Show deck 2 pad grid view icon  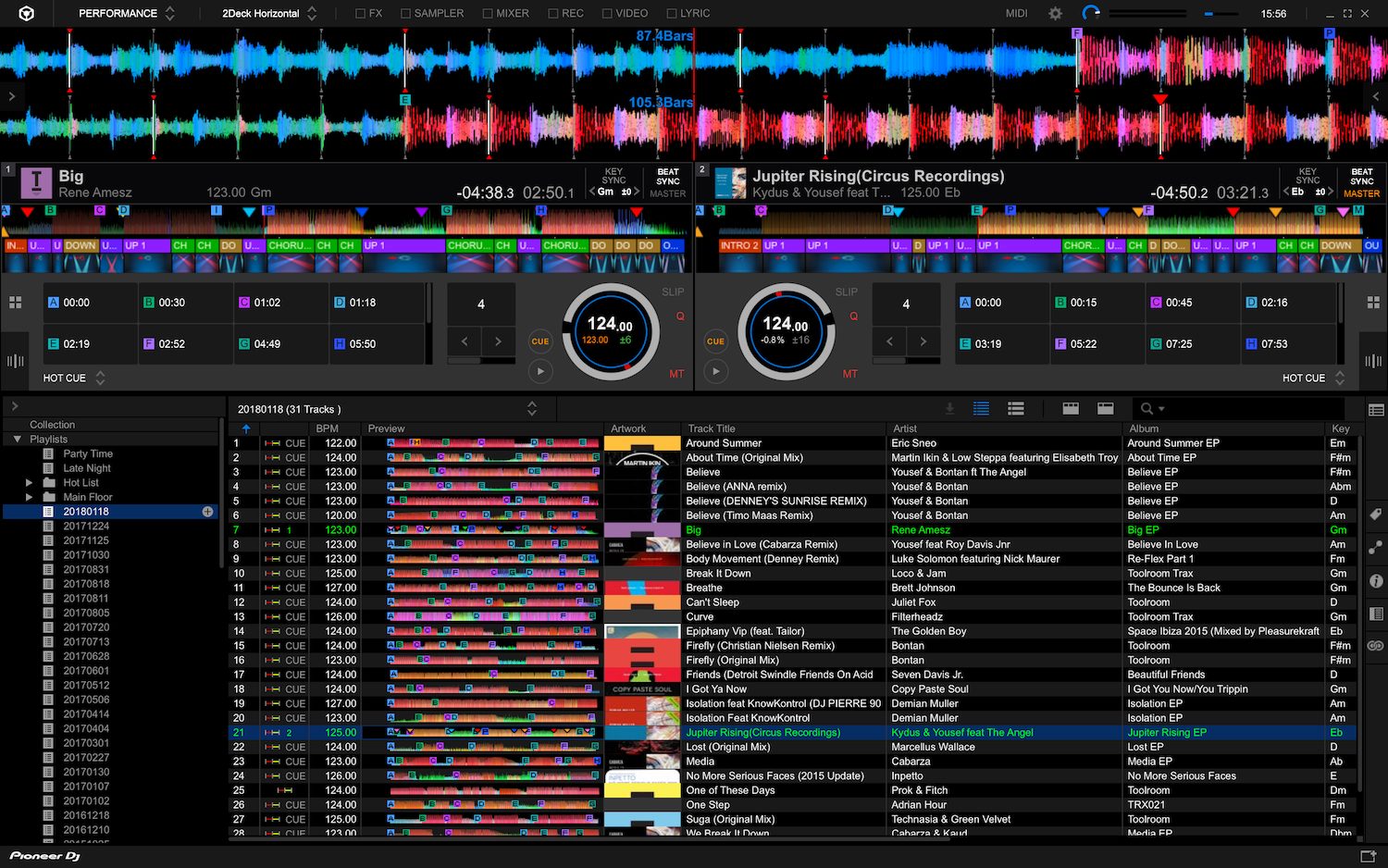coord(1373,303)
